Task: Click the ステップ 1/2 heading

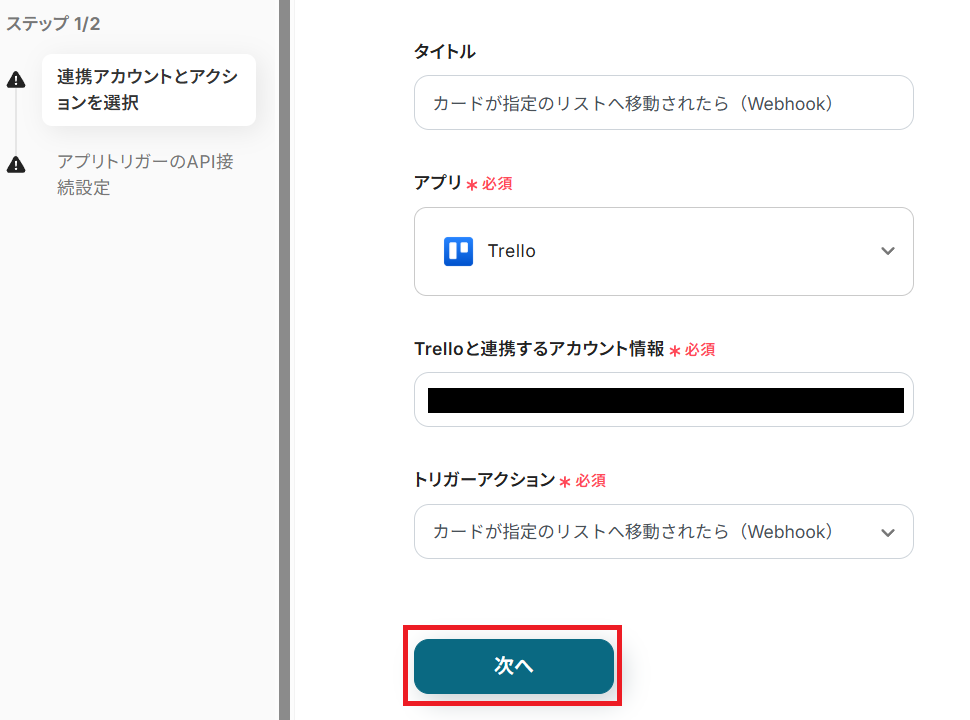Action: pyautogui.click(x=53, y=24)
